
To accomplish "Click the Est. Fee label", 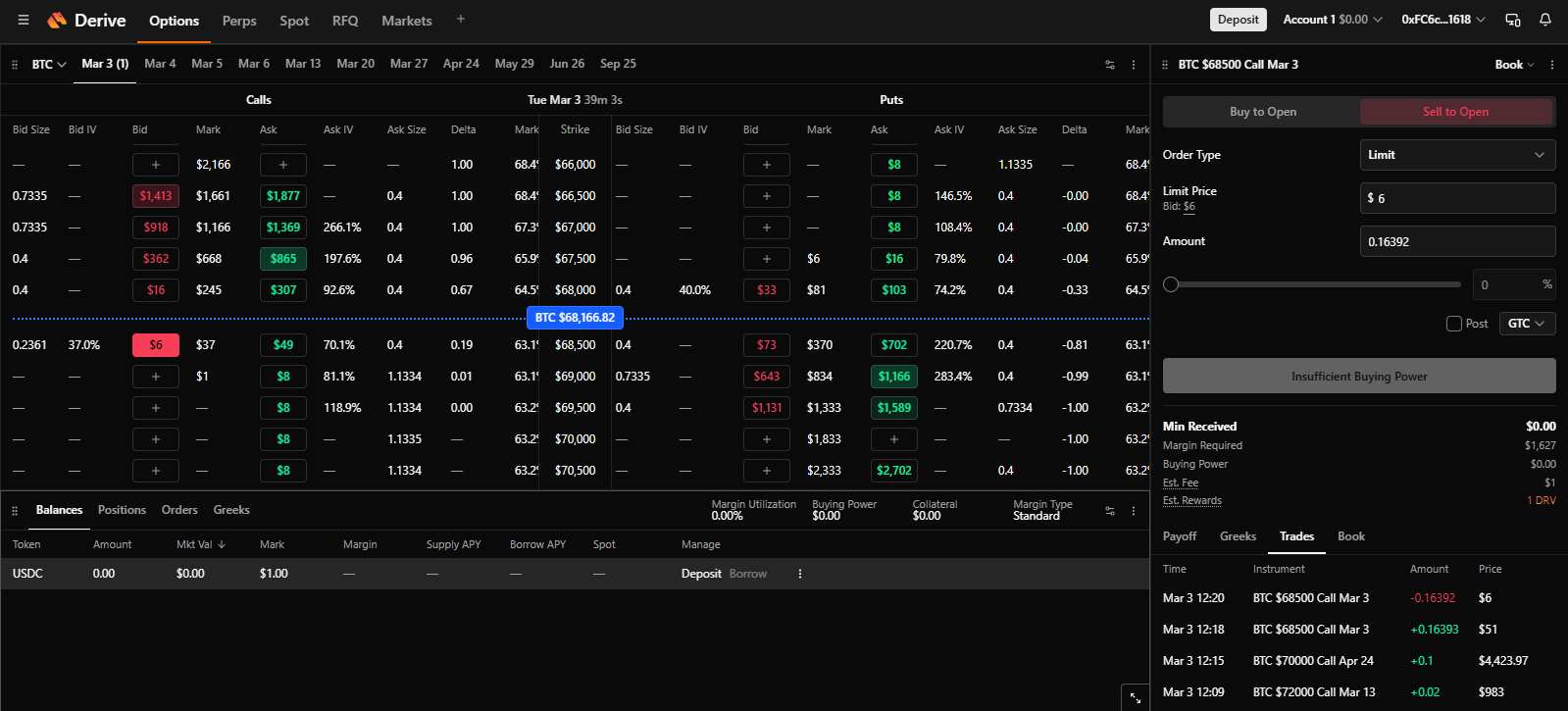I will pyautogui.click(x=1181, y=482).
